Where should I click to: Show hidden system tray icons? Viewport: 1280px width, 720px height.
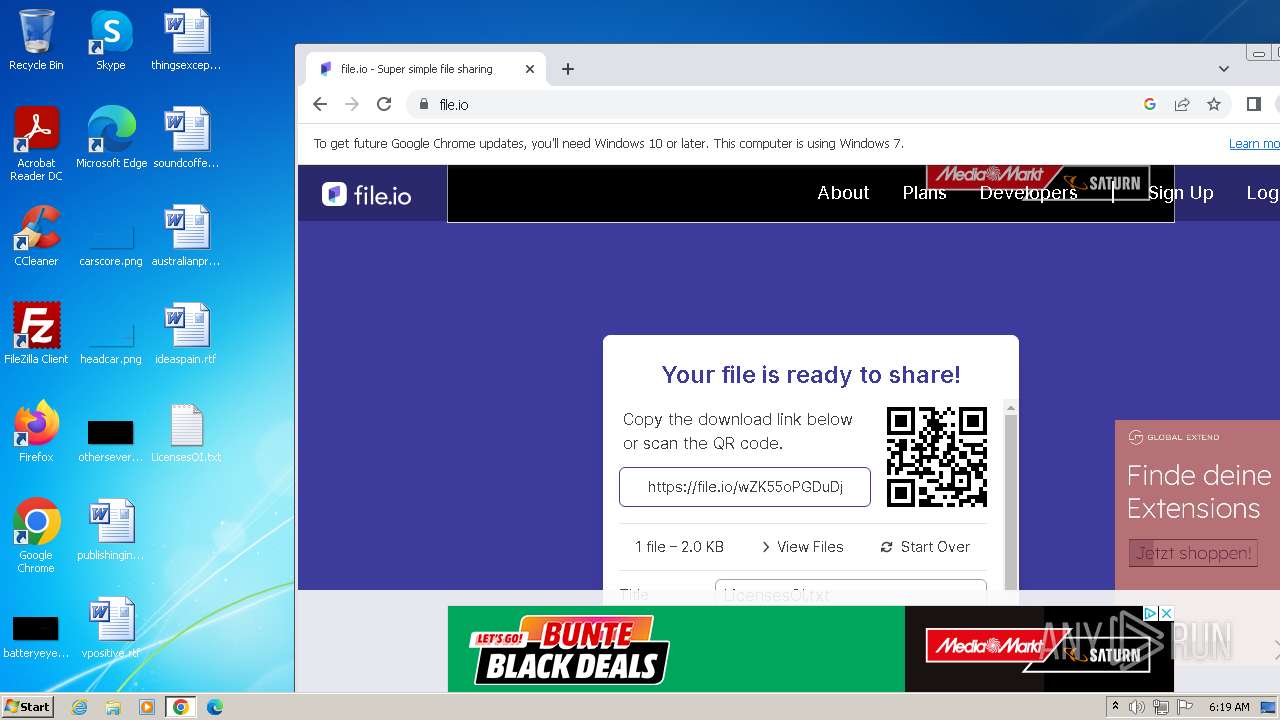[1116, 707]
